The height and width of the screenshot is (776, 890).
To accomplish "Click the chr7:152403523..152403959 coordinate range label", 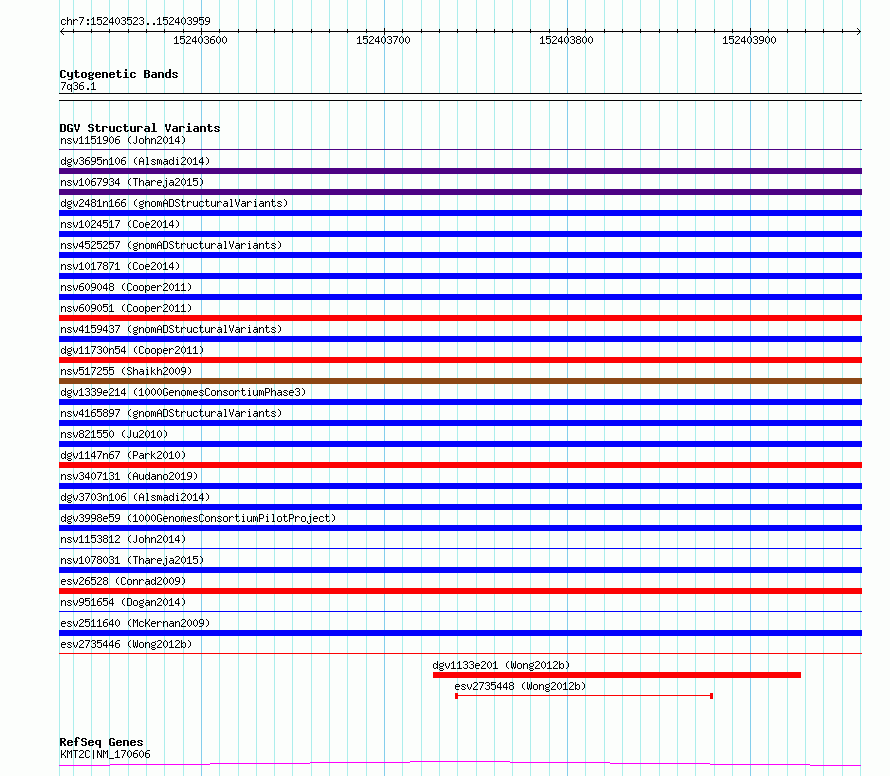I will coord(135,21).
